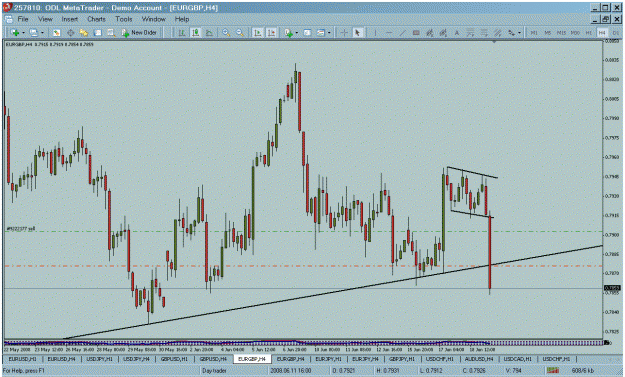
Task: Switch to the EURJPY,H1 chart tab
Action: (x=329, y=359)
